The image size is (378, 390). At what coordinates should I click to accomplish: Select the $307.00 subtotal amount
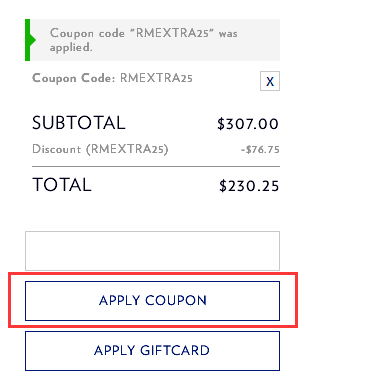pyautogui.click(x=248, y=124)
